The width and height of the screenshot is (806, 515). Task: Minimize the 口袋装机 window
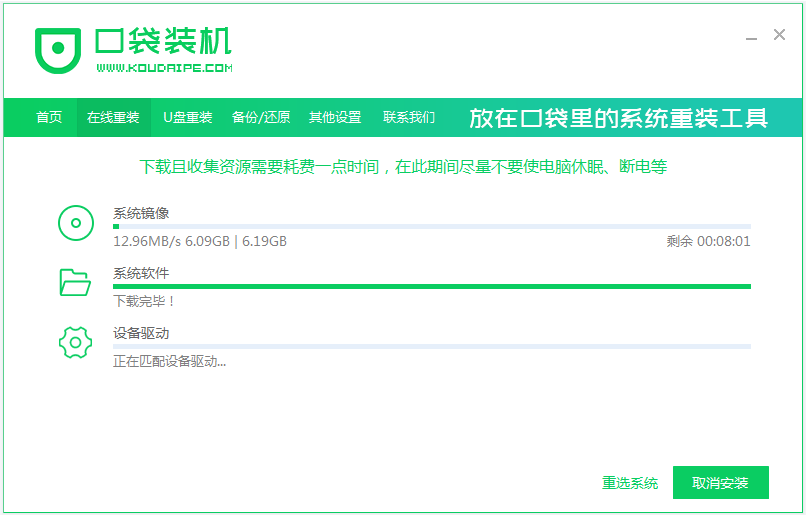[x=751, y=36]
